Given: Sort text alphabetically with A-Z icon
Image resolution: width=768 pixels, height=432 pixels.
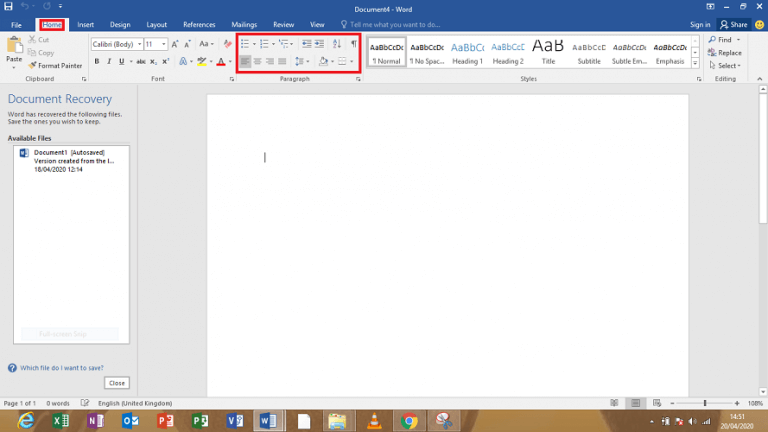Looking at the screenshot, I should click(337, 44).
